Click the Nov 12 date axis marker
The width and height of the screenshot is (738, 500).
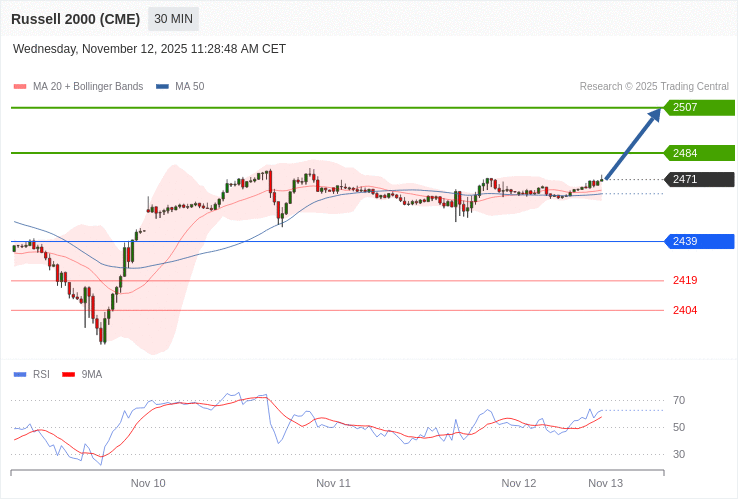(x=518, y=483)
